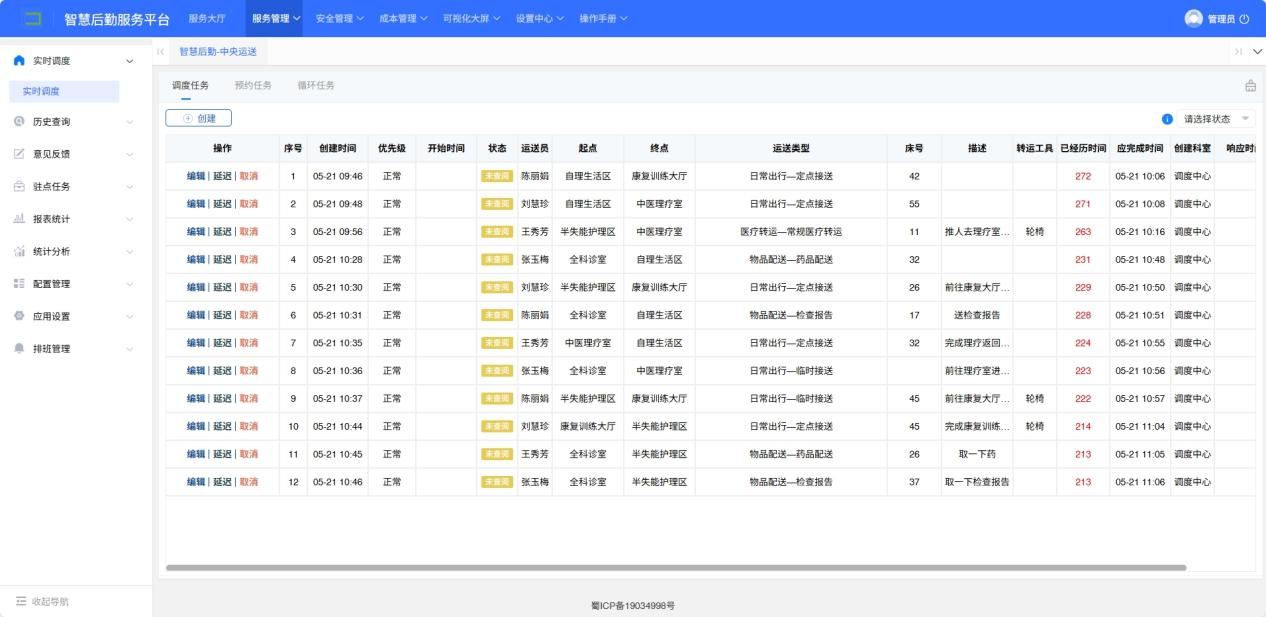Click the 实时调度 home icon

[x=19, y=62]
